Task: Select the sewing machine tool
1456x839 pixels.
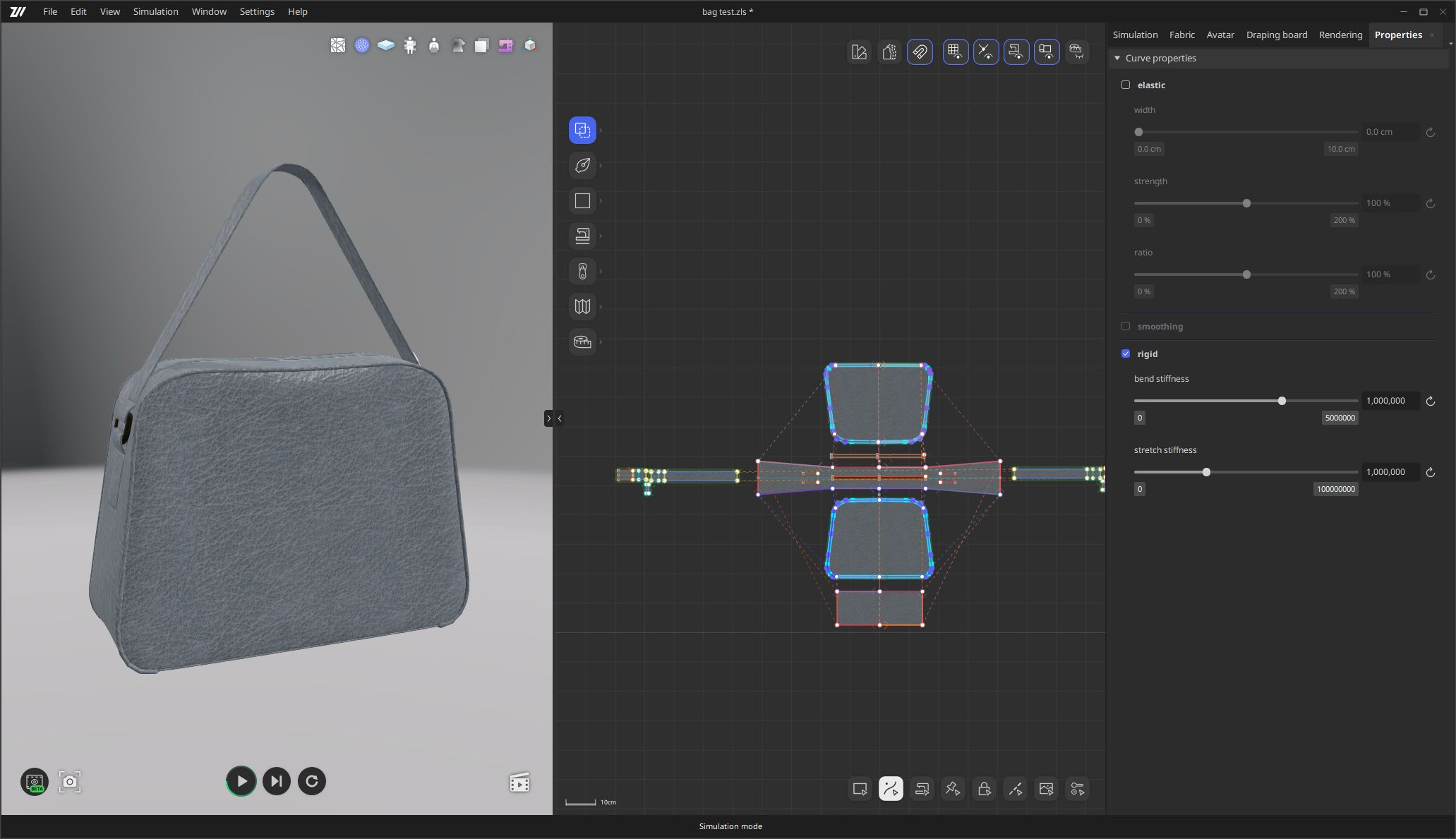Action: [582, 236]
